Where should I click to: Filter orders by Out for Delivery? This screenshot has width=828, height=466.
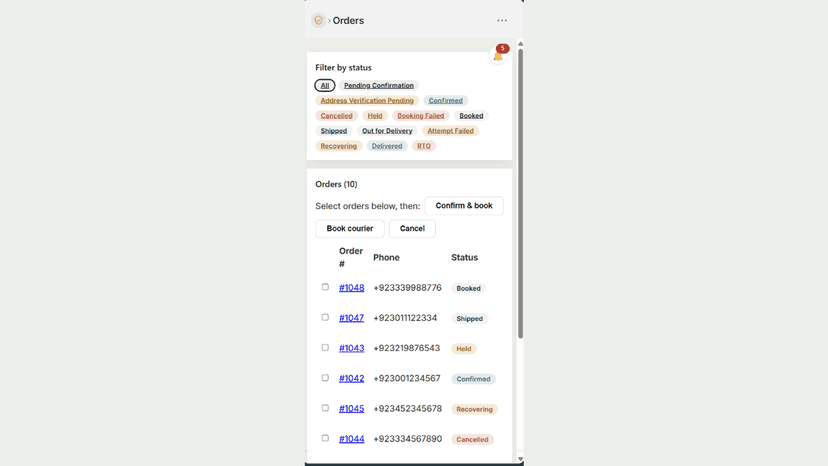tap(387, 131)
